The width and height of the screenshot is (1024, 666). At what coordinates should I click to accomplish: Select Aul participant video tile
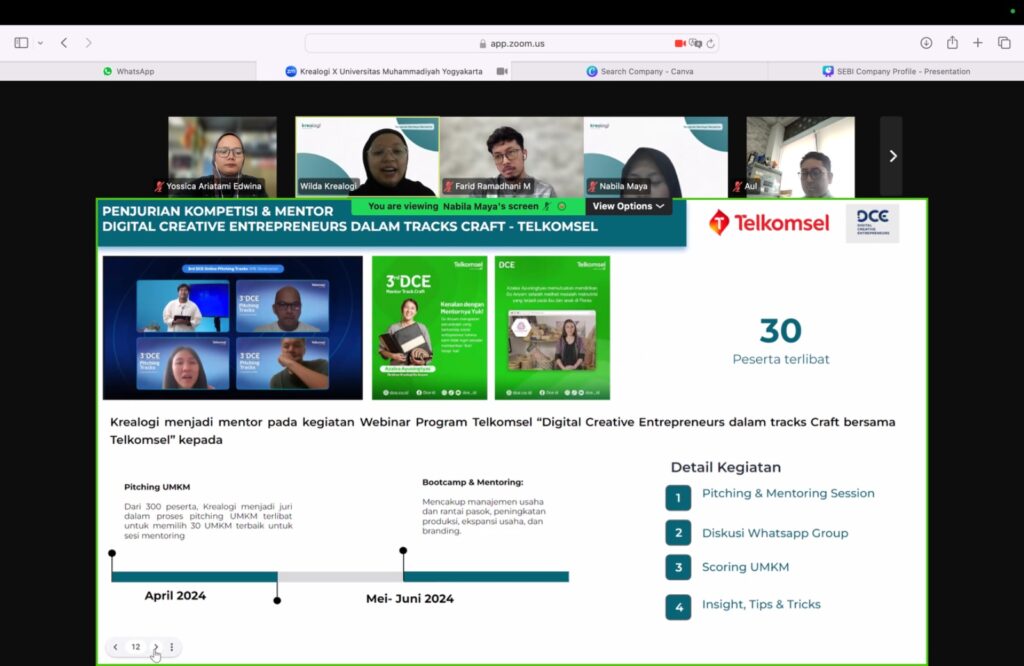tap(800, 157)
